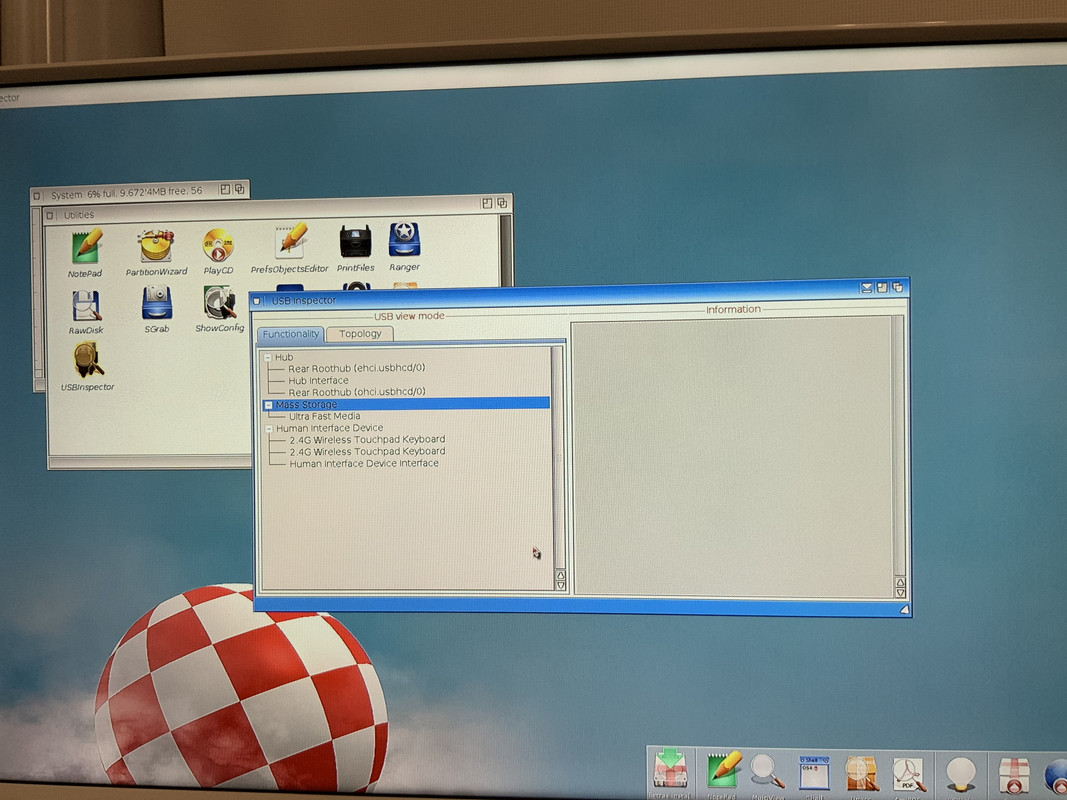Click the USB Inspector zoom gadget
The height and width of the screenshot is (800, 1067).
(x=882, y=288)
